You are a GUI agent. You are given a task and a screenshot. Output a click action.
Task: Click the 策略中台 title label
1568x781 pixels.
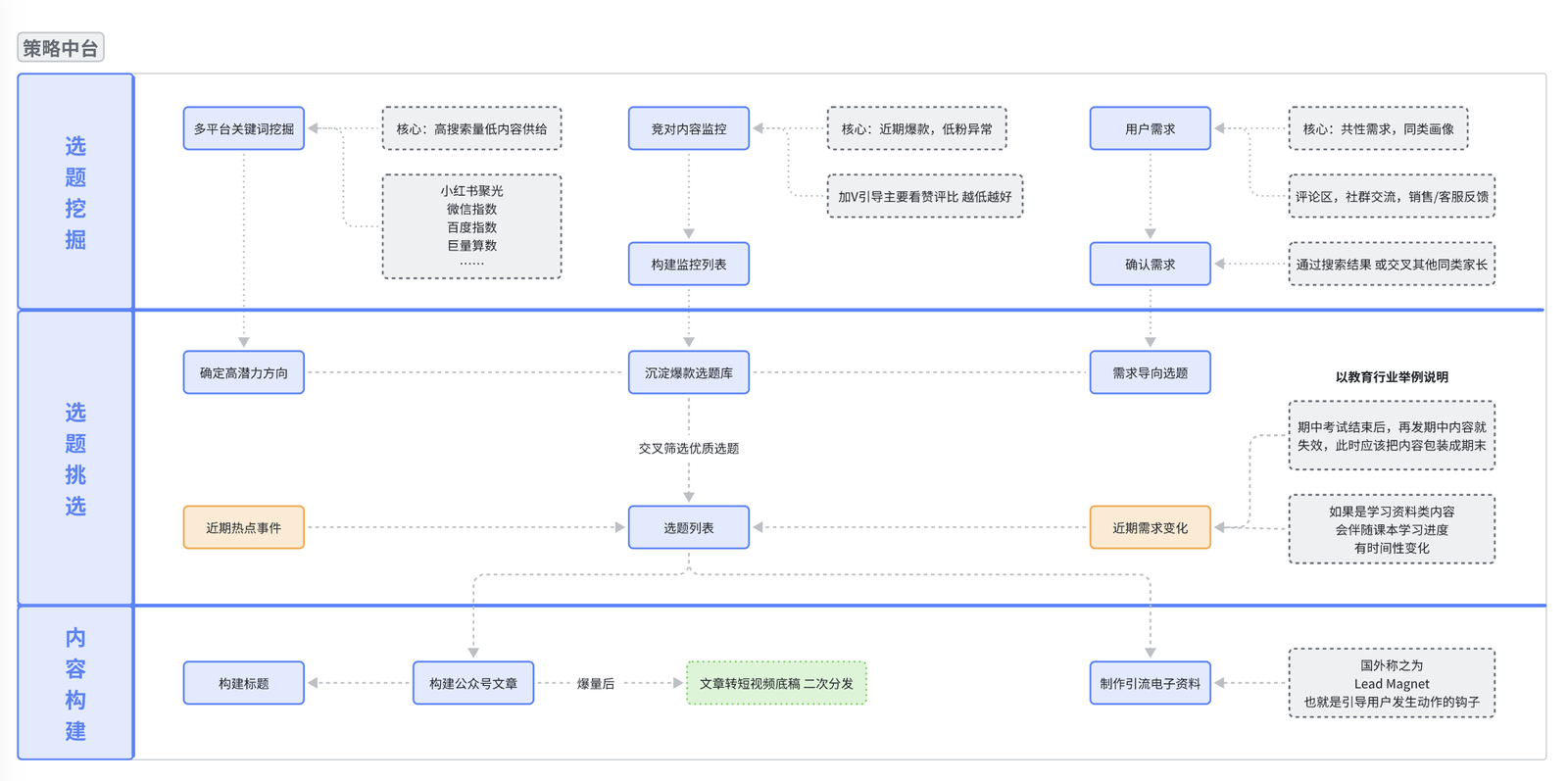click(x=61, y=48)
